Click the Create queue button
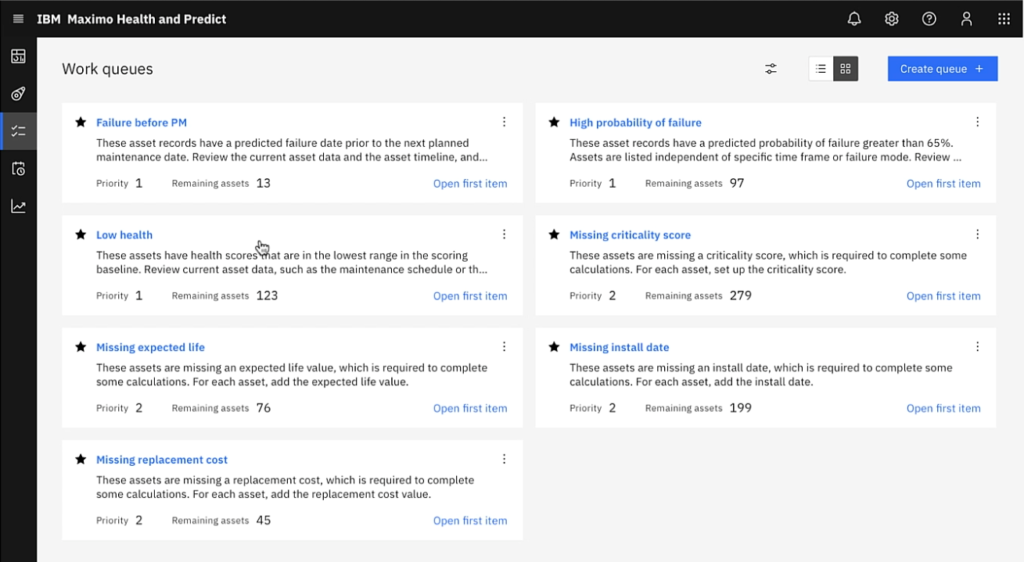 (942, 69)
